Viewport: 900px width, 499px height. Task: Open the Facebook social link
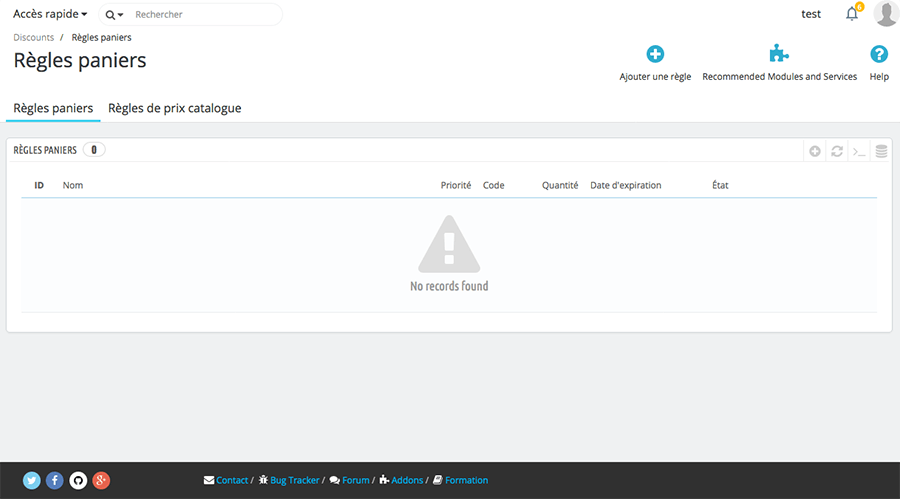55,480
